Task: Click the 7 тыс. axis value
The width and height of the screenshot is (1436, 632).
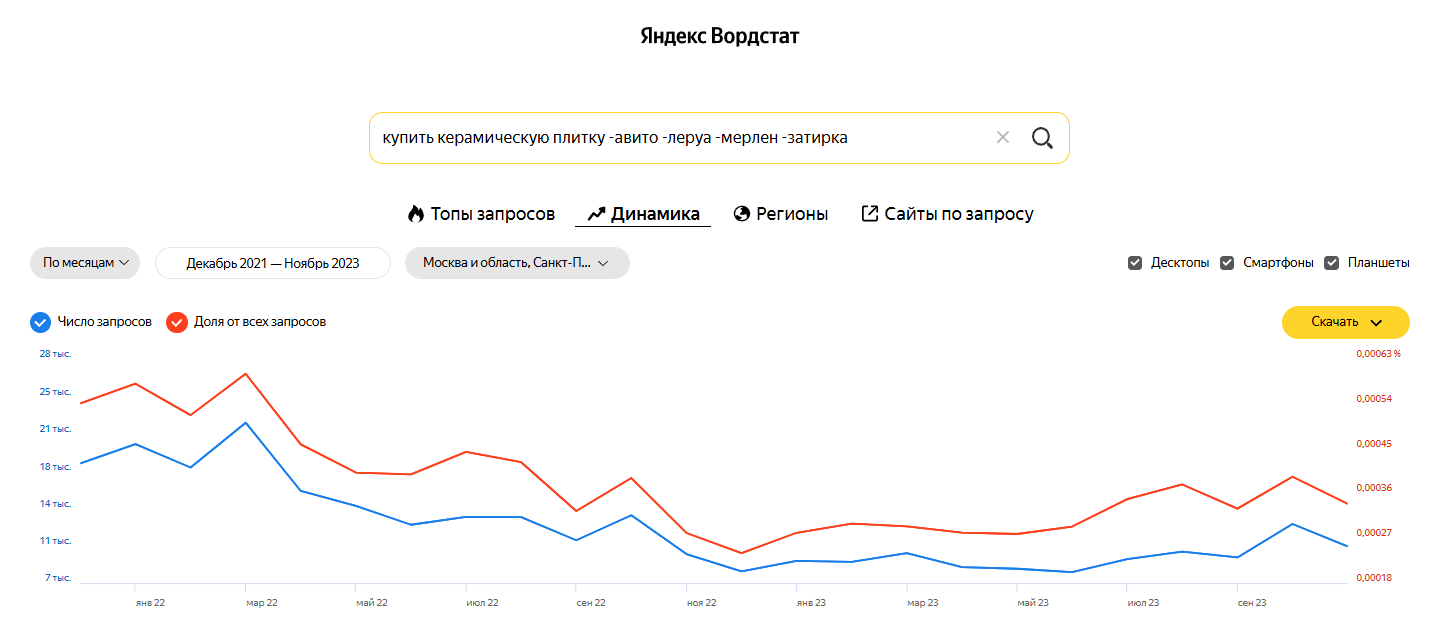Action: (x=58, y=578)
